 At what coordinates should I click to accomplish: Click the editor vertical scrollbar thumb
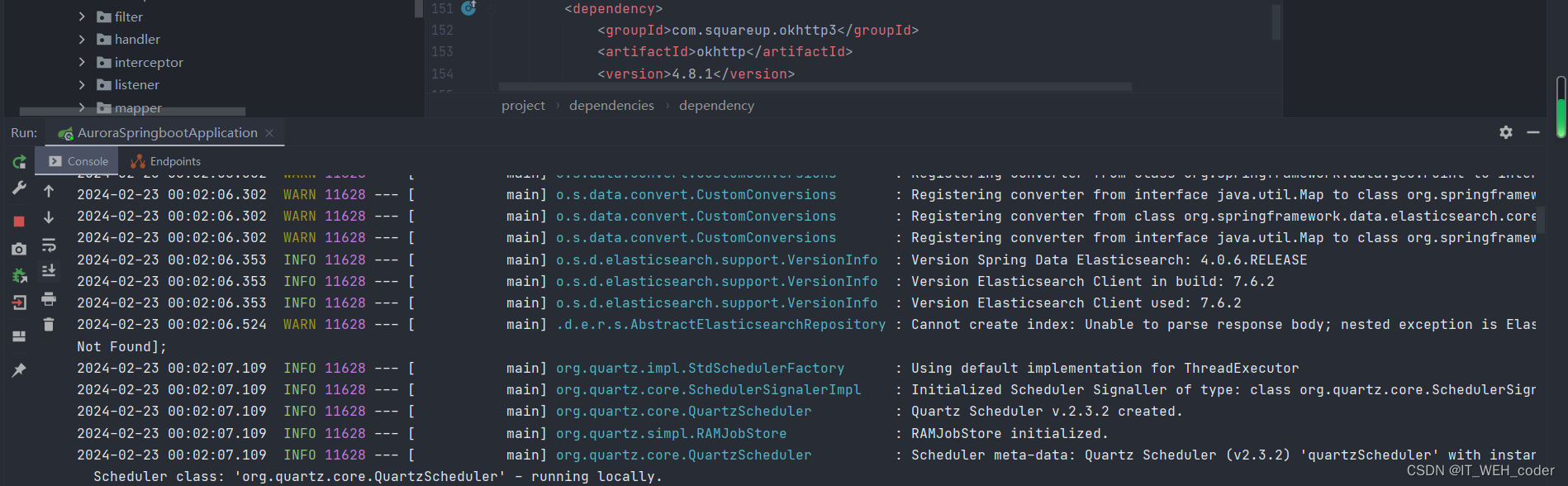(x=1276, y=22)
